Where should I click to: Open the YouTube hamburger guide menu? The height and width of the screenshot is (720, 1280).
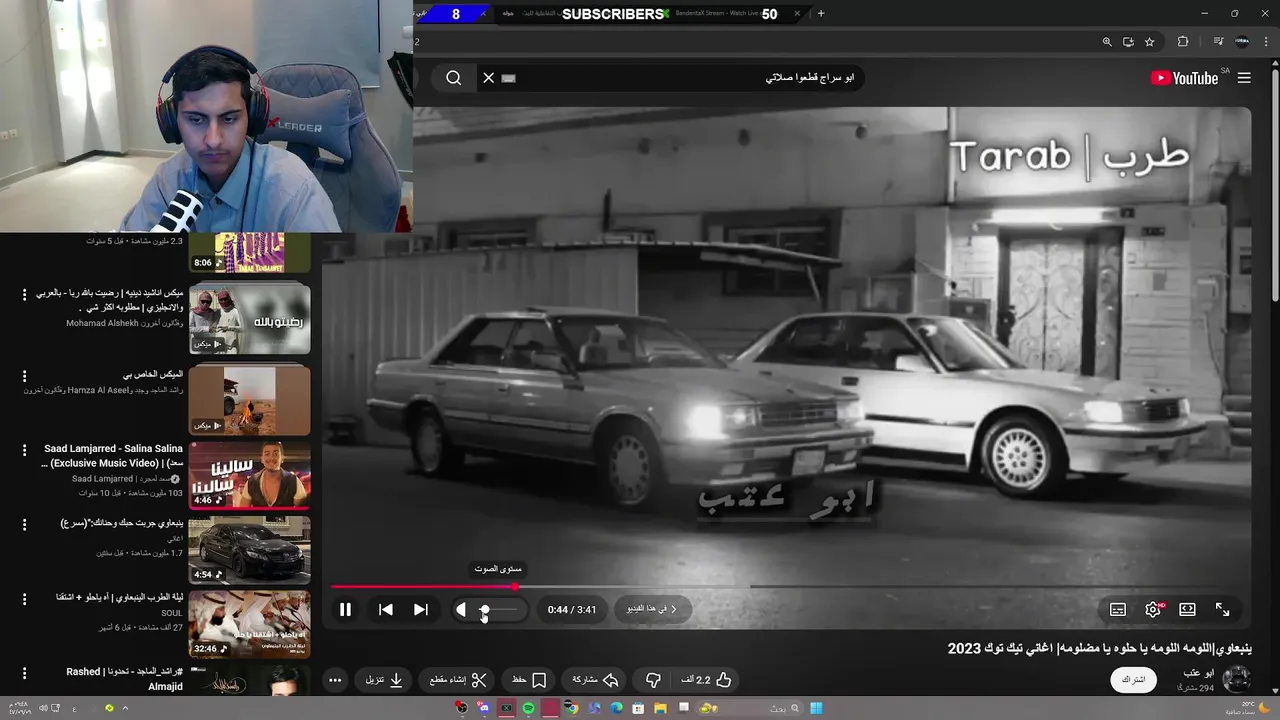[1244, 78]
